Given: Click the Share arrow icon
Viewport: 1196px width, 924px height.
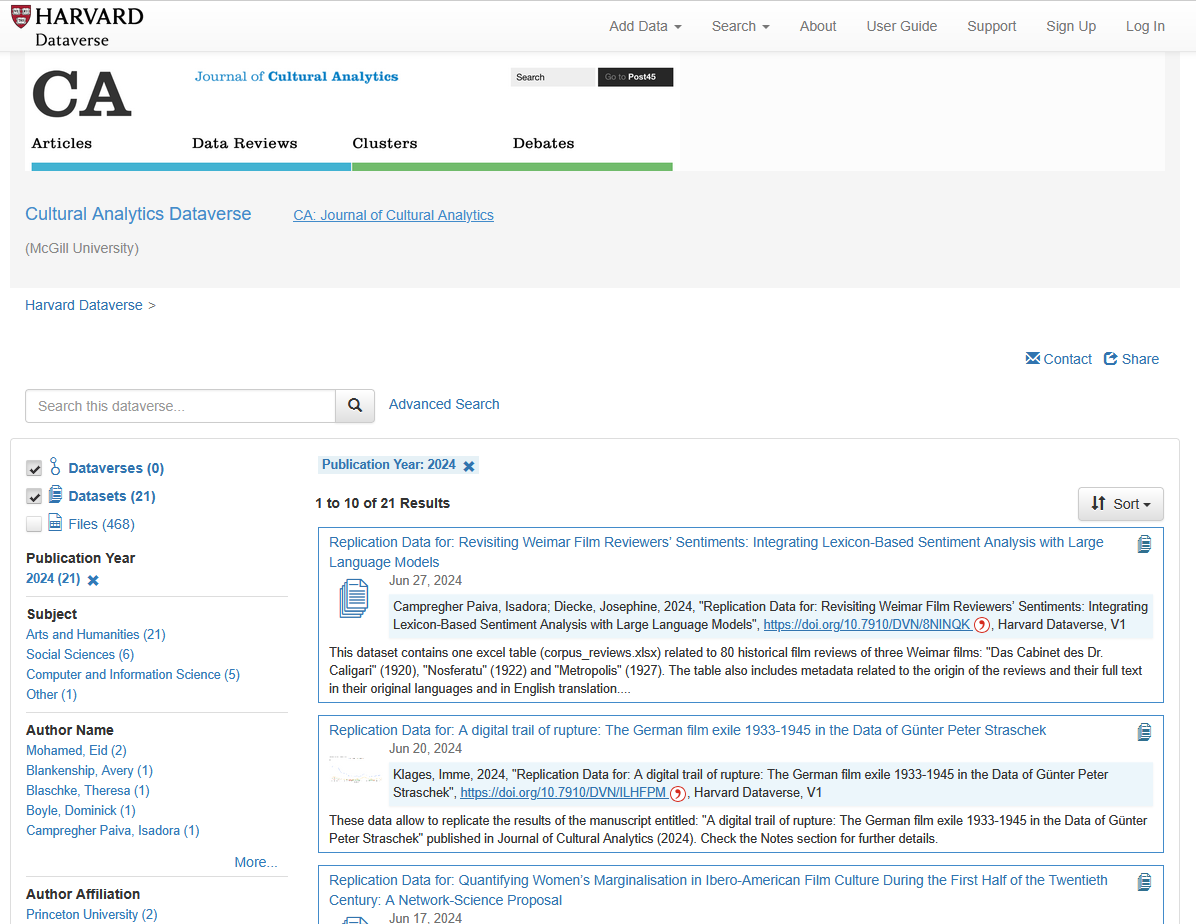Looking at the screenshot, I should pos(1111,359).
